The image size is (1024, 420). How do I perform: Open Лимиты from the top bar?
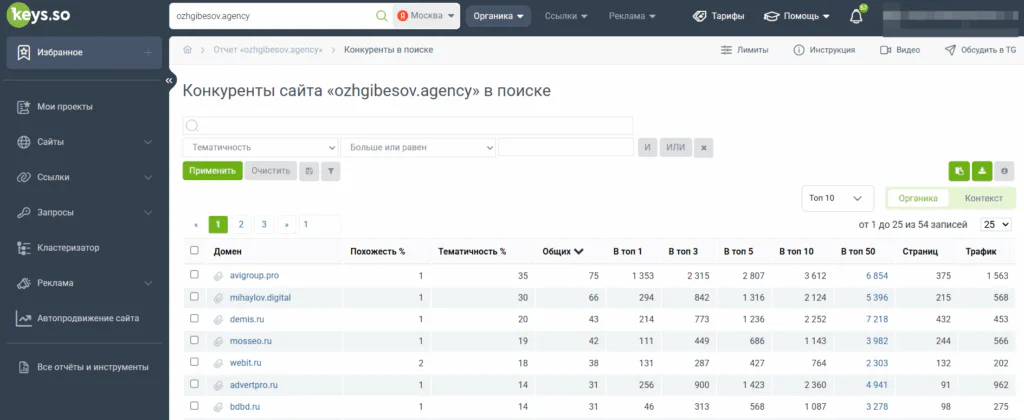(744, 50)
